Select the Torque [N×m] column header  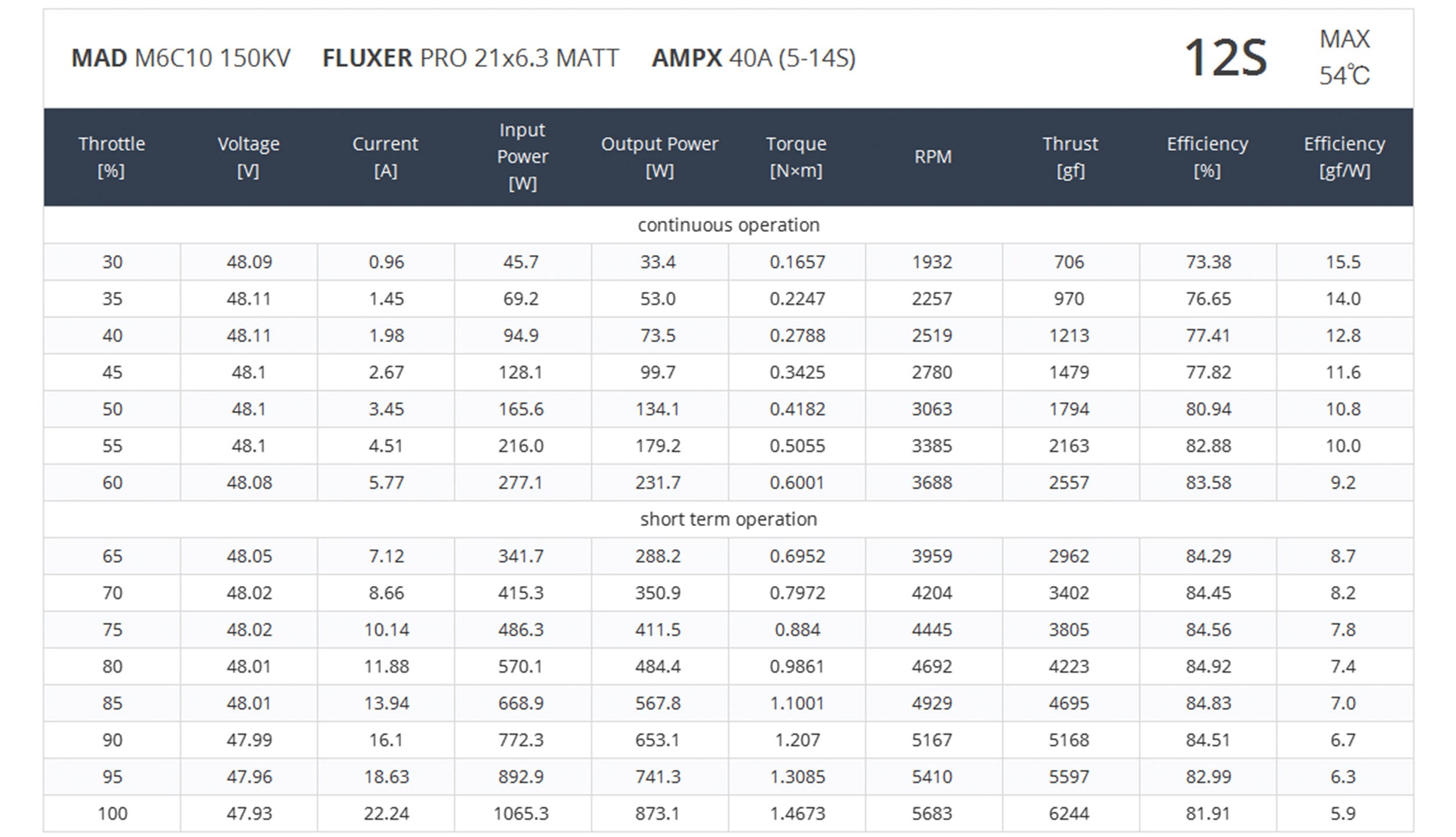coord(796,157)
